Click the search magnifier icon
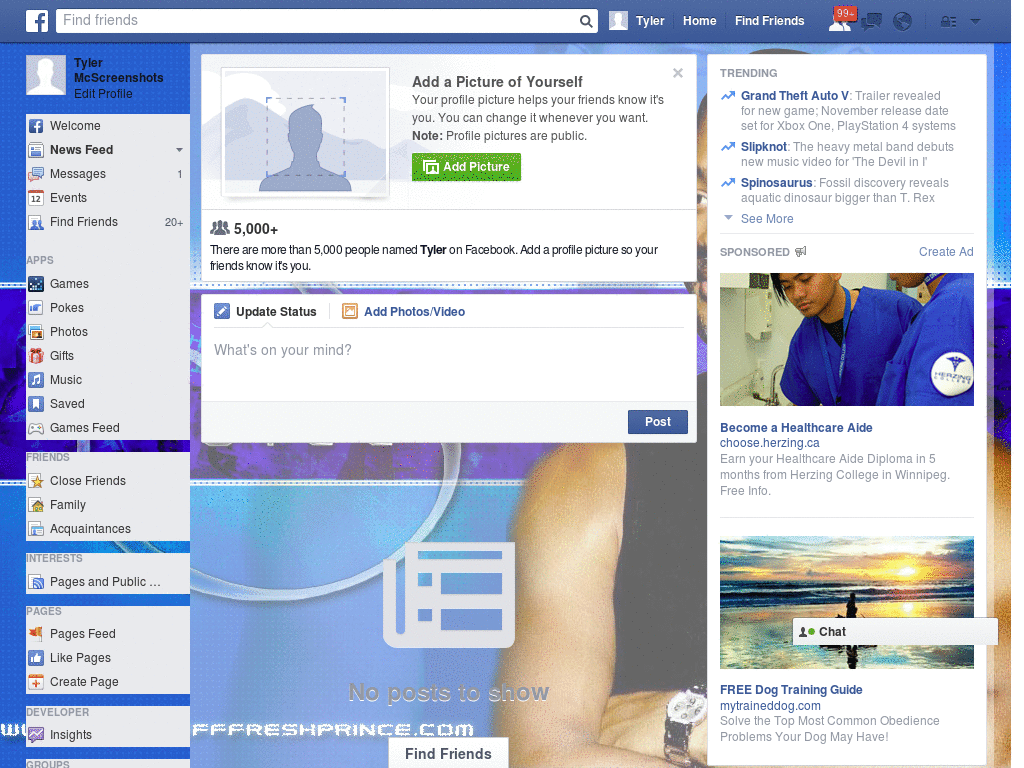 [x=586, y=21]
